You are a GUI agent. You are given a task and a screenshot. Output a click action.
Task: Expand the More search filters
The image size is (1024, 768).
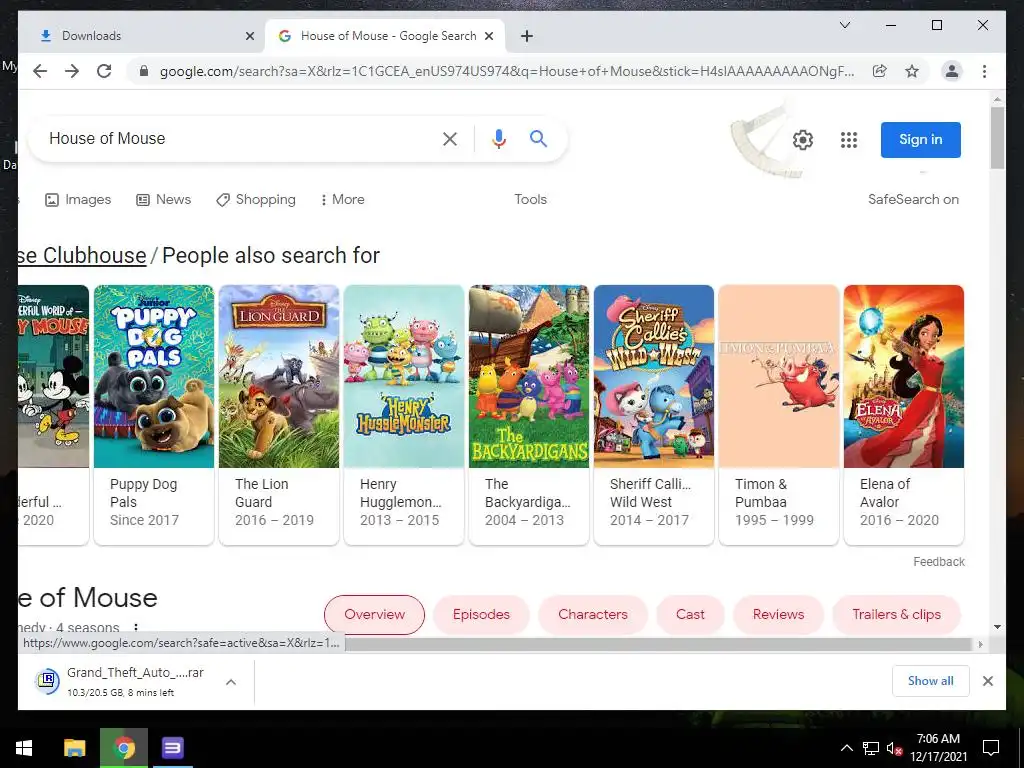(x=342, y=200)
